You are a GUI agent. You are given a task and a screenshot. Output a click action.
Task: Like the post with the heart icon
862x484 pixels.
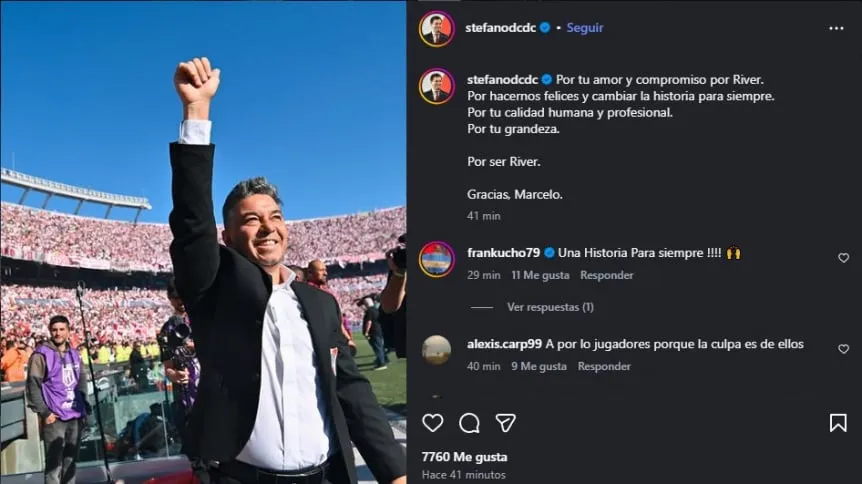pos(432,423)
